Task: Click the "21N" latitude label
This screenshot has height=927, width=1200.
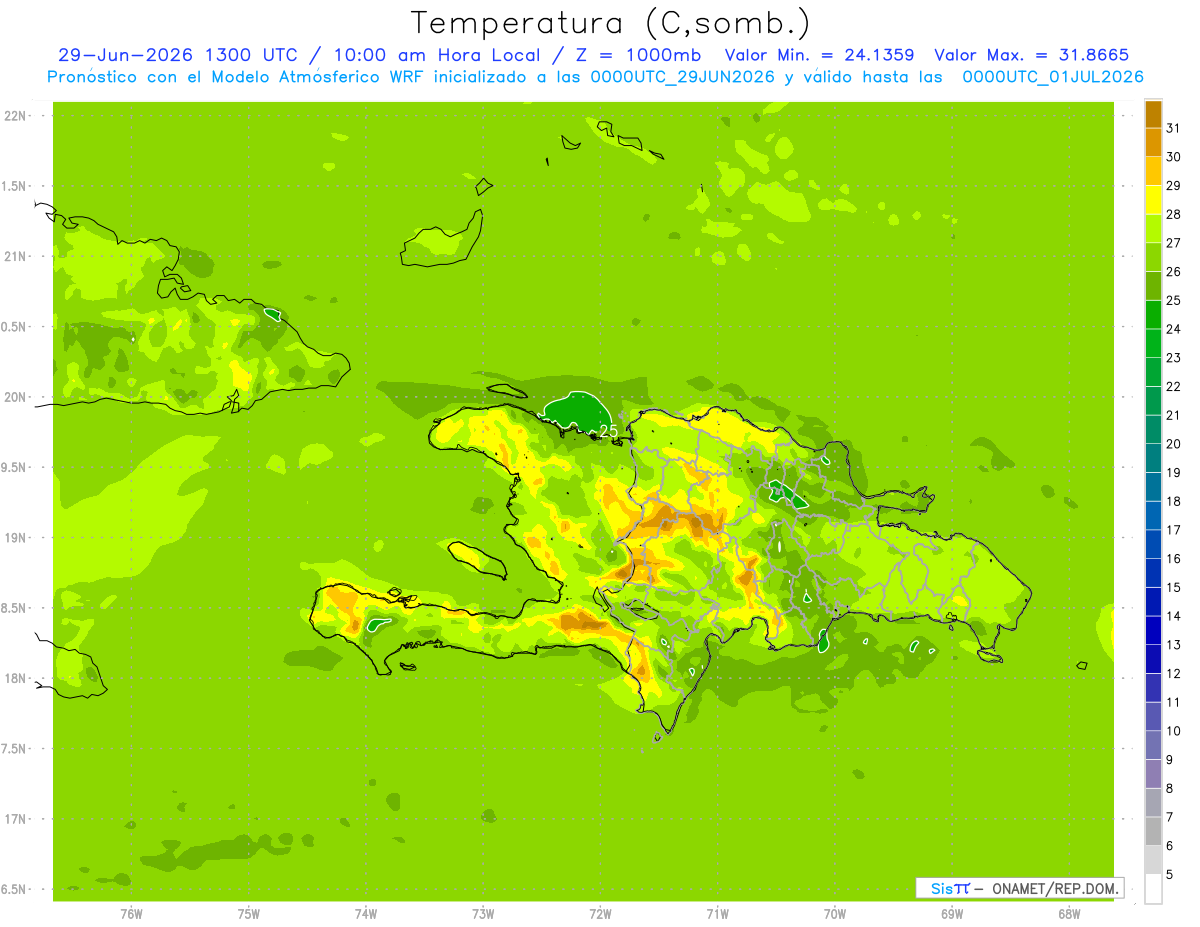Action: point(16,257)
